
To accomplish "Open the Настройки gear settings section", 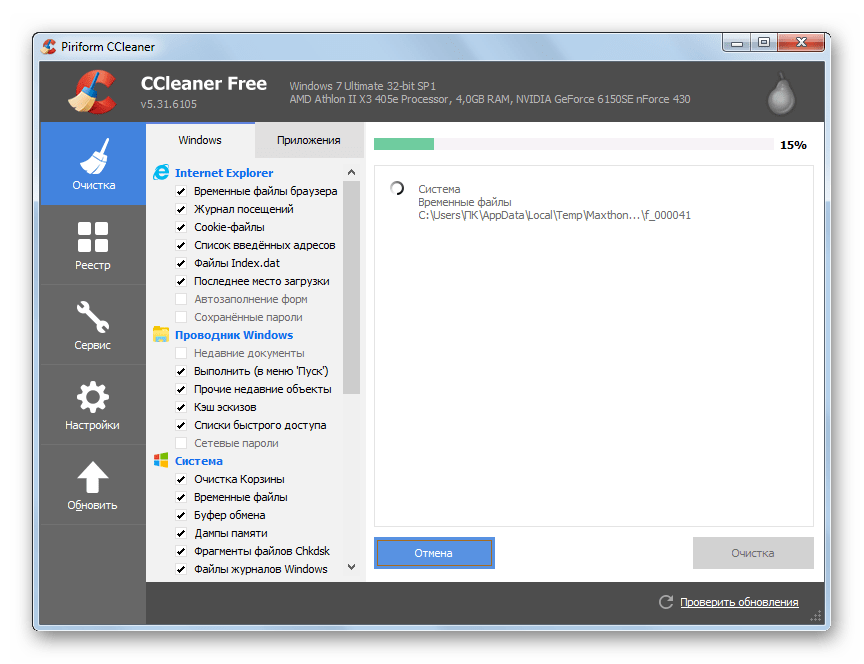I will coord(93,404).
